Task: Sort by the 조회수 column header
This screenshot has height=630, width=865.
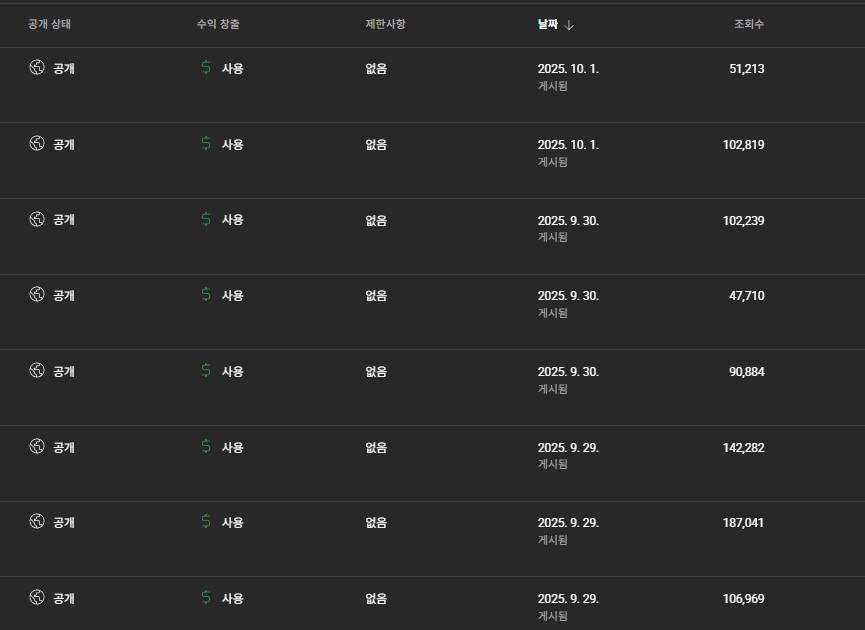Action: pos(749,24)
